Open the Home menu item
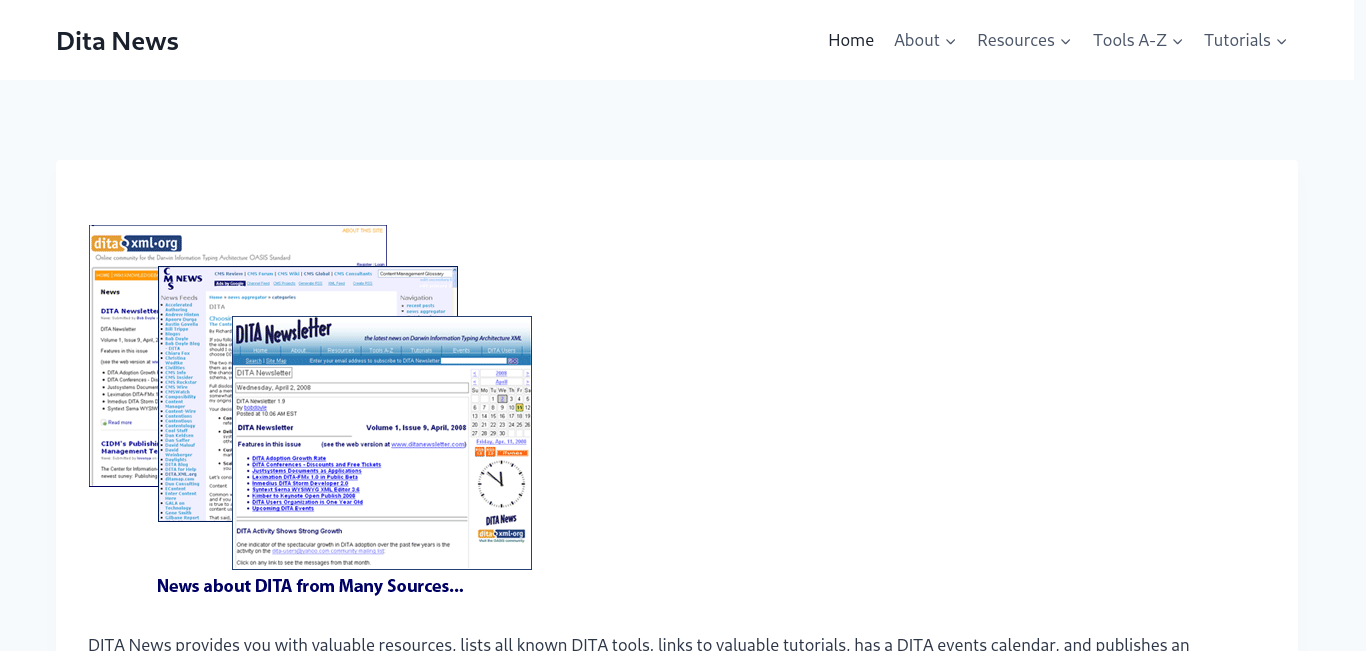The height and width of the screenshot is (651, 1366). coord(851,40)
